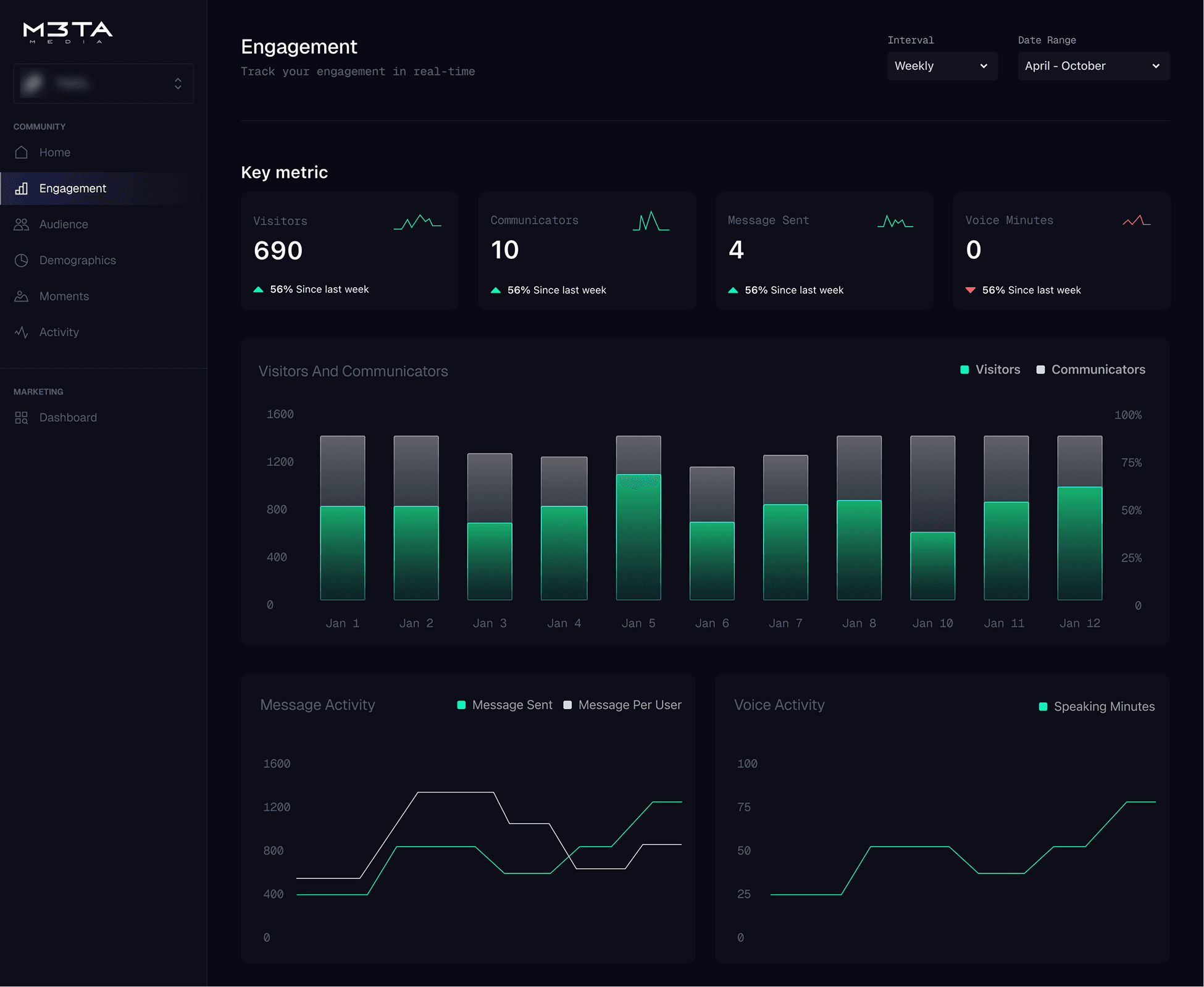Click the Home house icon in sidebar
The image size is (1204, 987).
tap(22, 153)
